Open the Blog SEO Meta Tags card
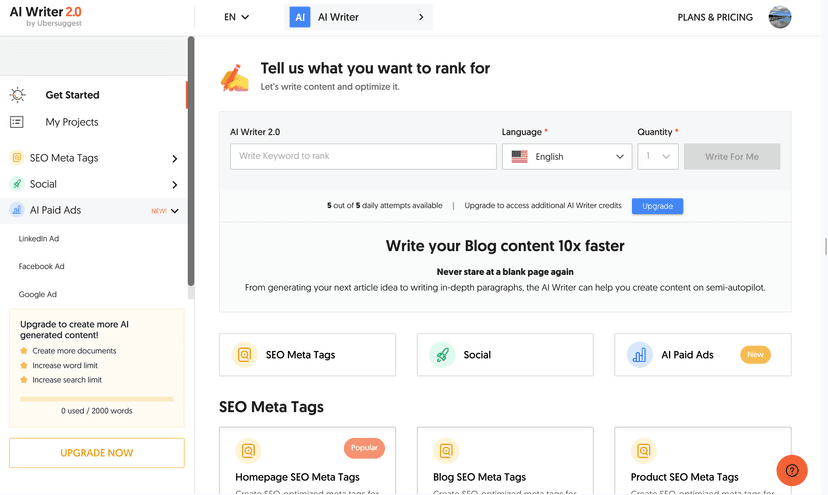 pyautogui.click(x=505, y=461)
